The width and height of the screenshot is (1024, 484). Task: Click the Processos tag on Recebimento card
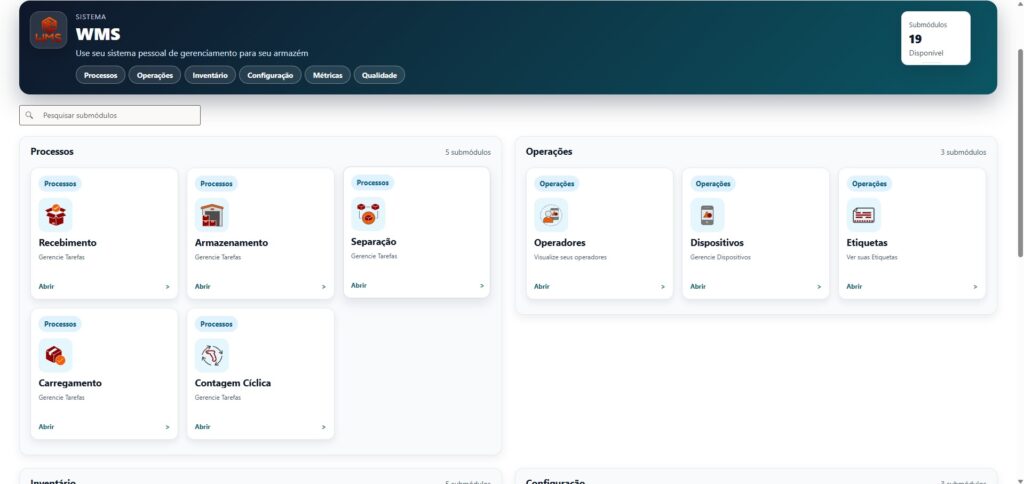pos(60,184)
